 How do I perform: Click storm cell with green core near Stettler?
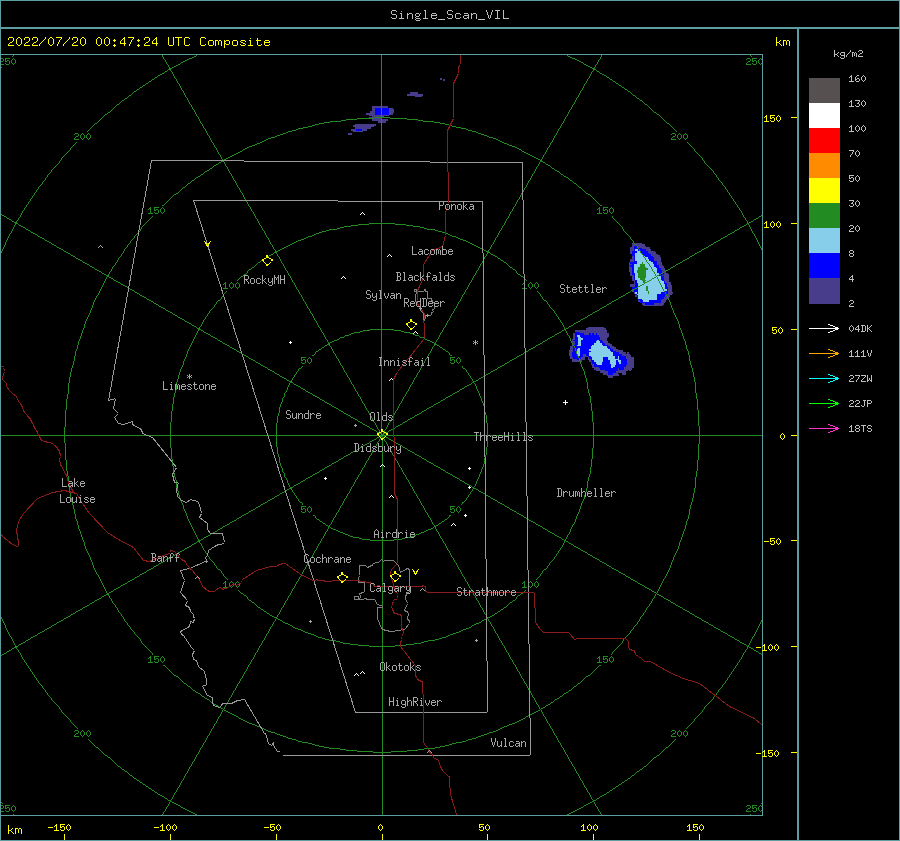pyautogui.click(x=649, y=275)
